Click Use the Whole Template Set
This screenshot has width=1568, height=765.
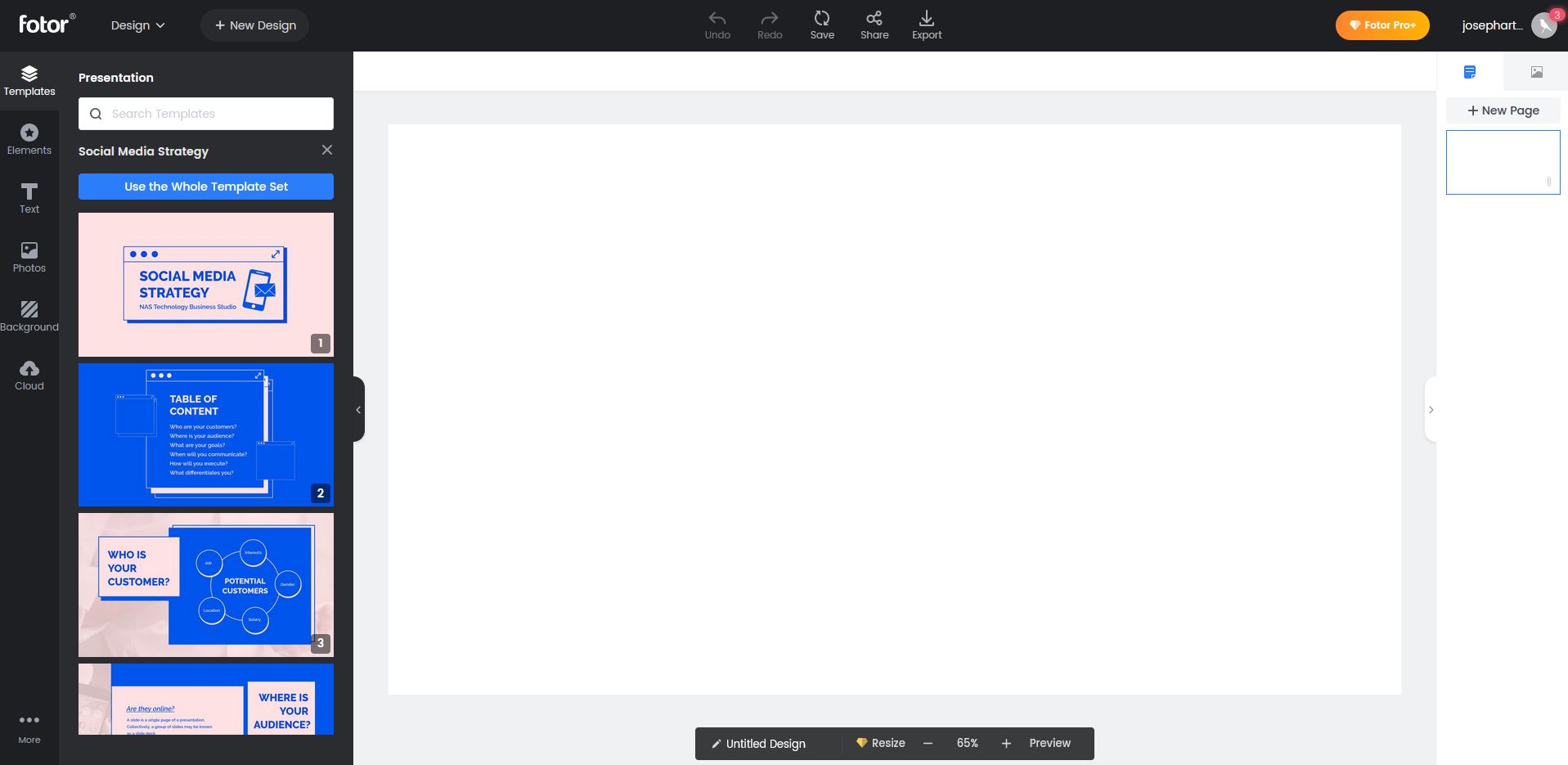206,187
